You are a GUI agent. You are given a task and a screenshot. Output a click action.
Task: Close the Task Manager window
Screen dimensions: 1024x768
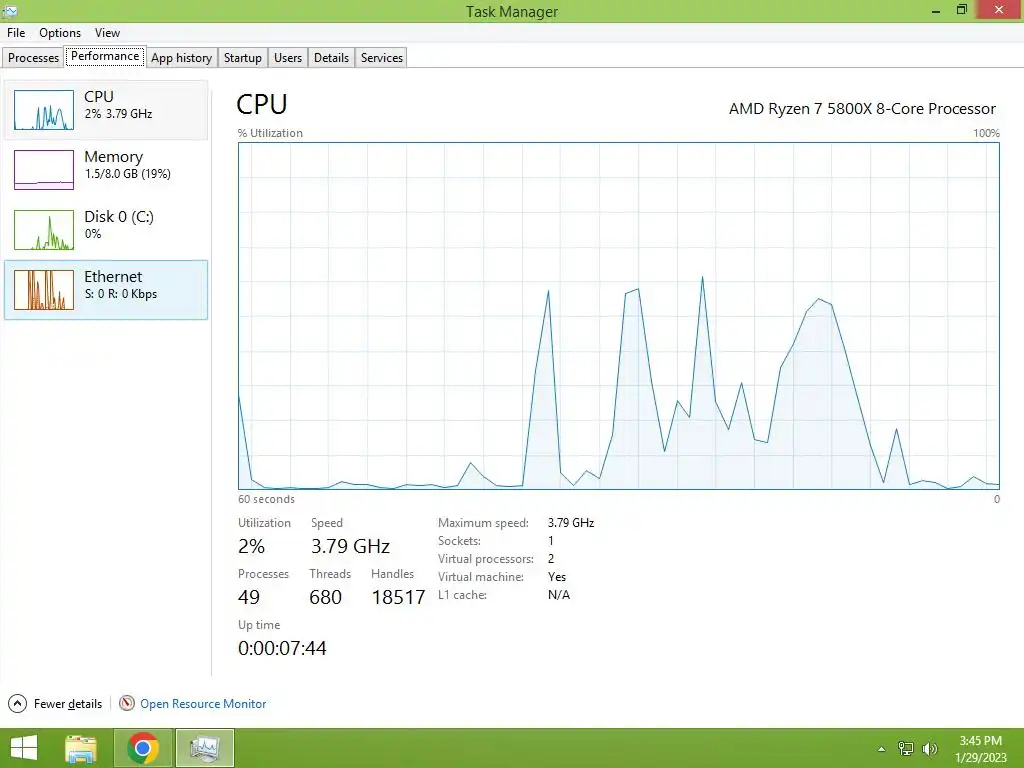[x=999, y=10]
